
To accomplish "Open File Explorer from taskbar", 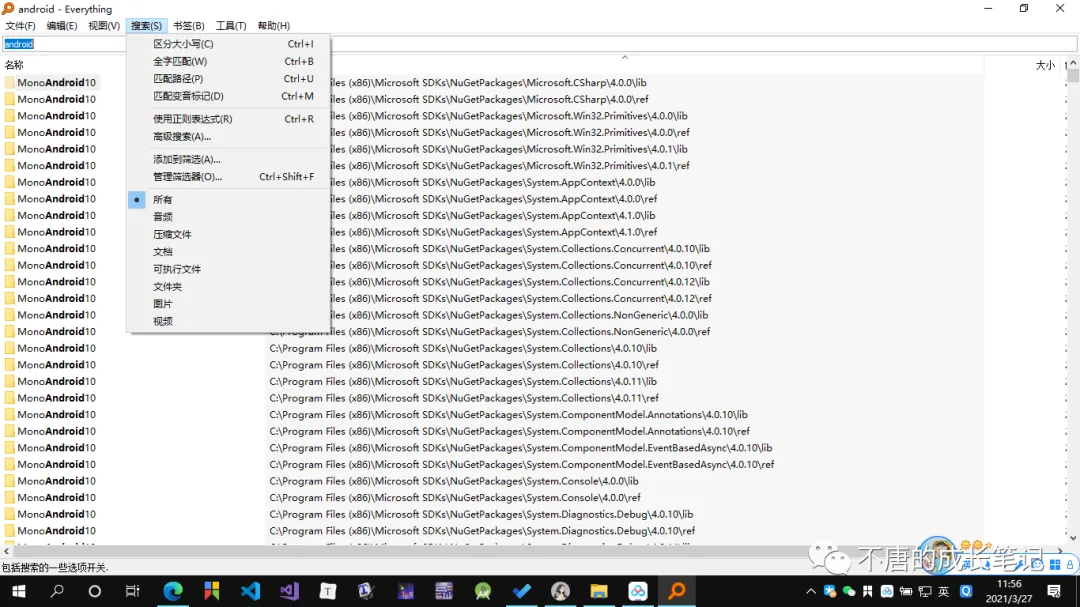I will pyautogui.click(x=599, y=591).
